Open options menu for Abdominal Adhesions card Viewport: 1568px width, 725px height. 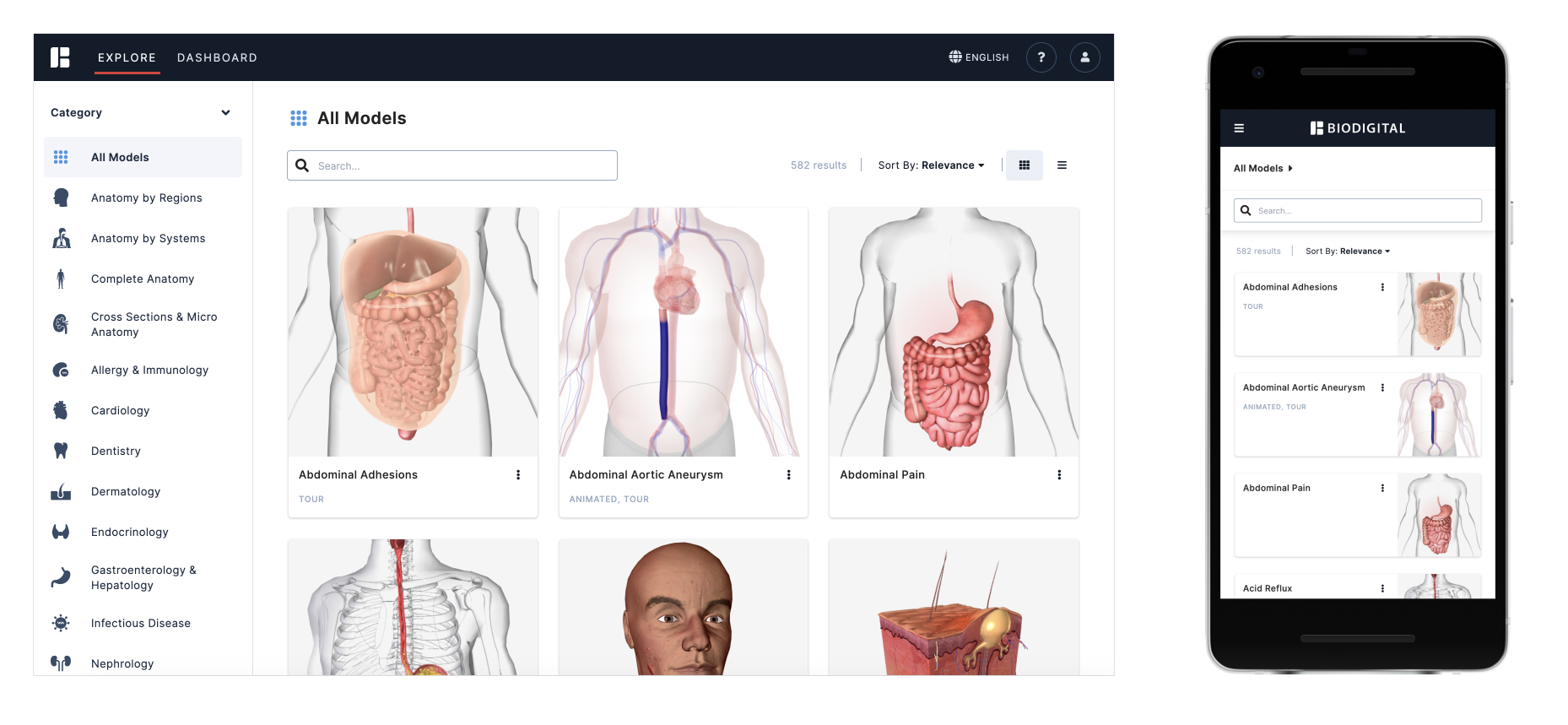(518, 475)
